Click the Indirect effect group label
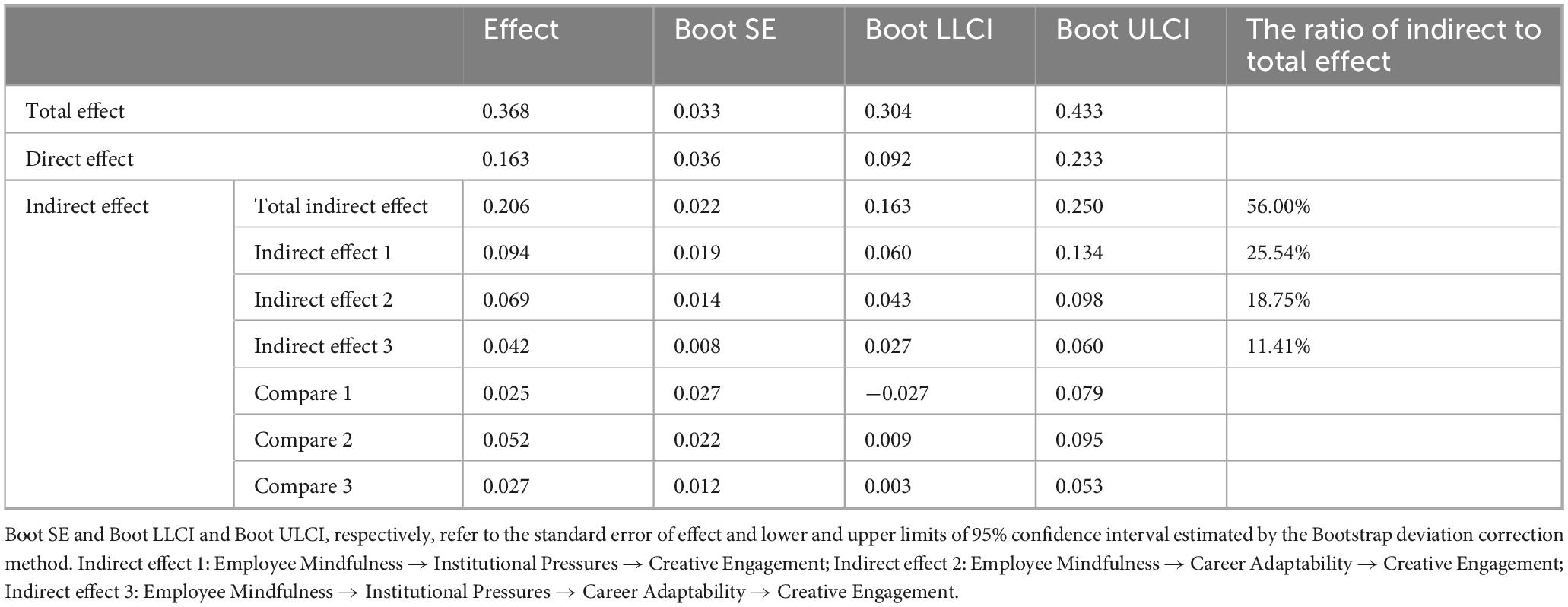This screenshot has height=607, width=1568. click(87, 206)
